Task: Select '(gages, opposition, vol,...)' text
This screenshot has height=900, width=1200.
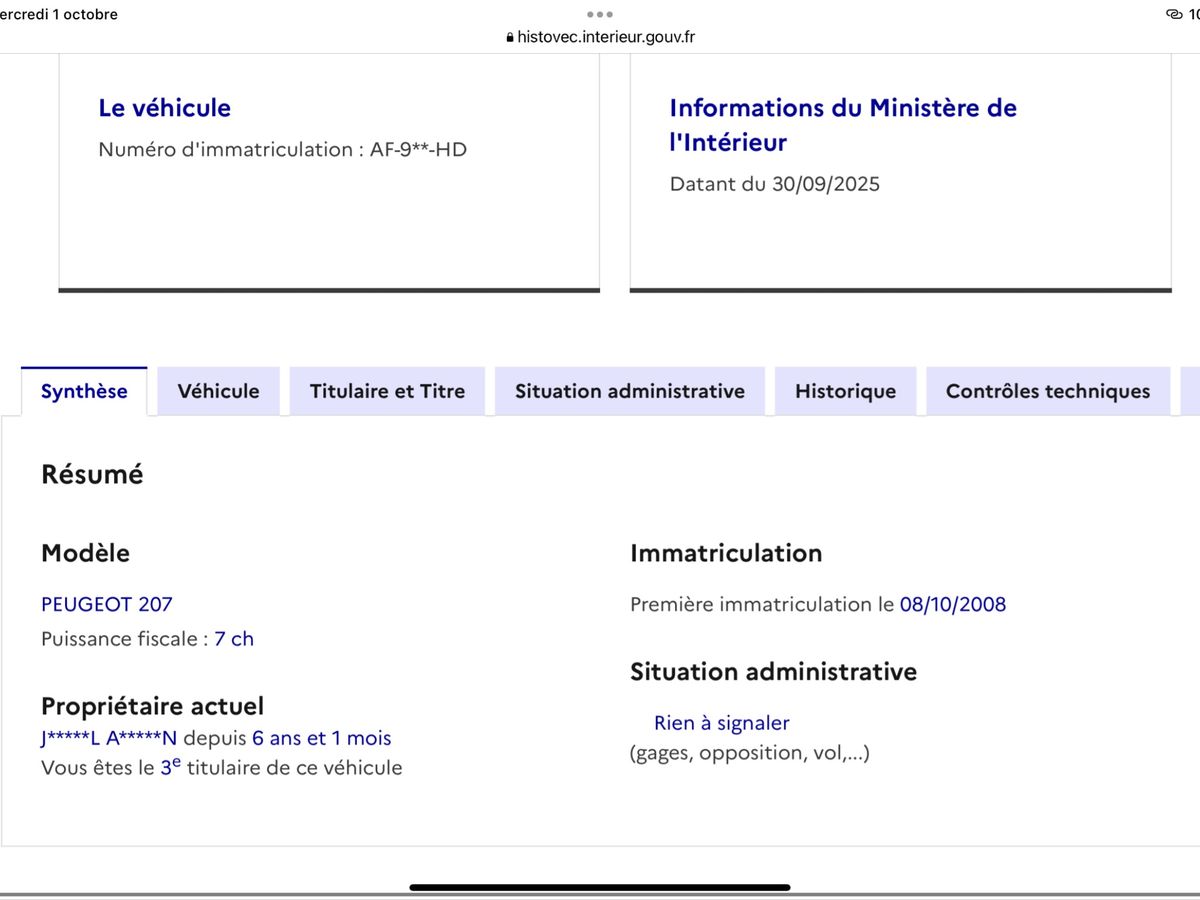Action: click(750, 753)
